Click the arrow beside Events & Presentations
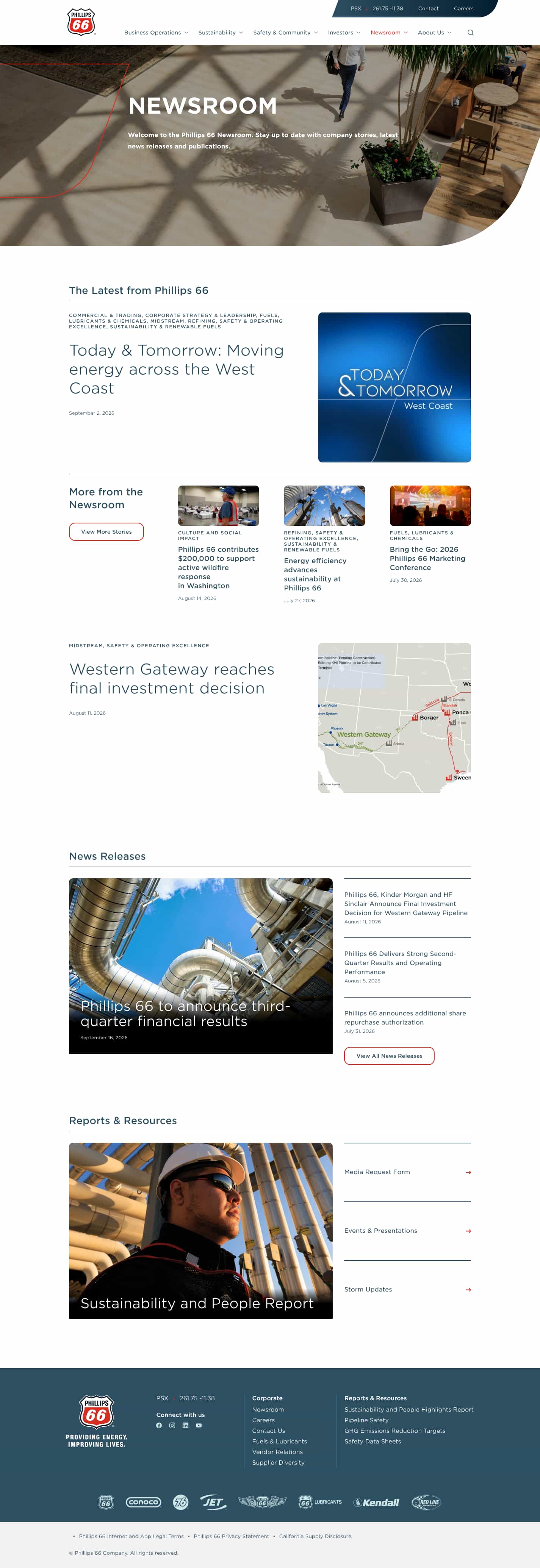 [468, 1231]
